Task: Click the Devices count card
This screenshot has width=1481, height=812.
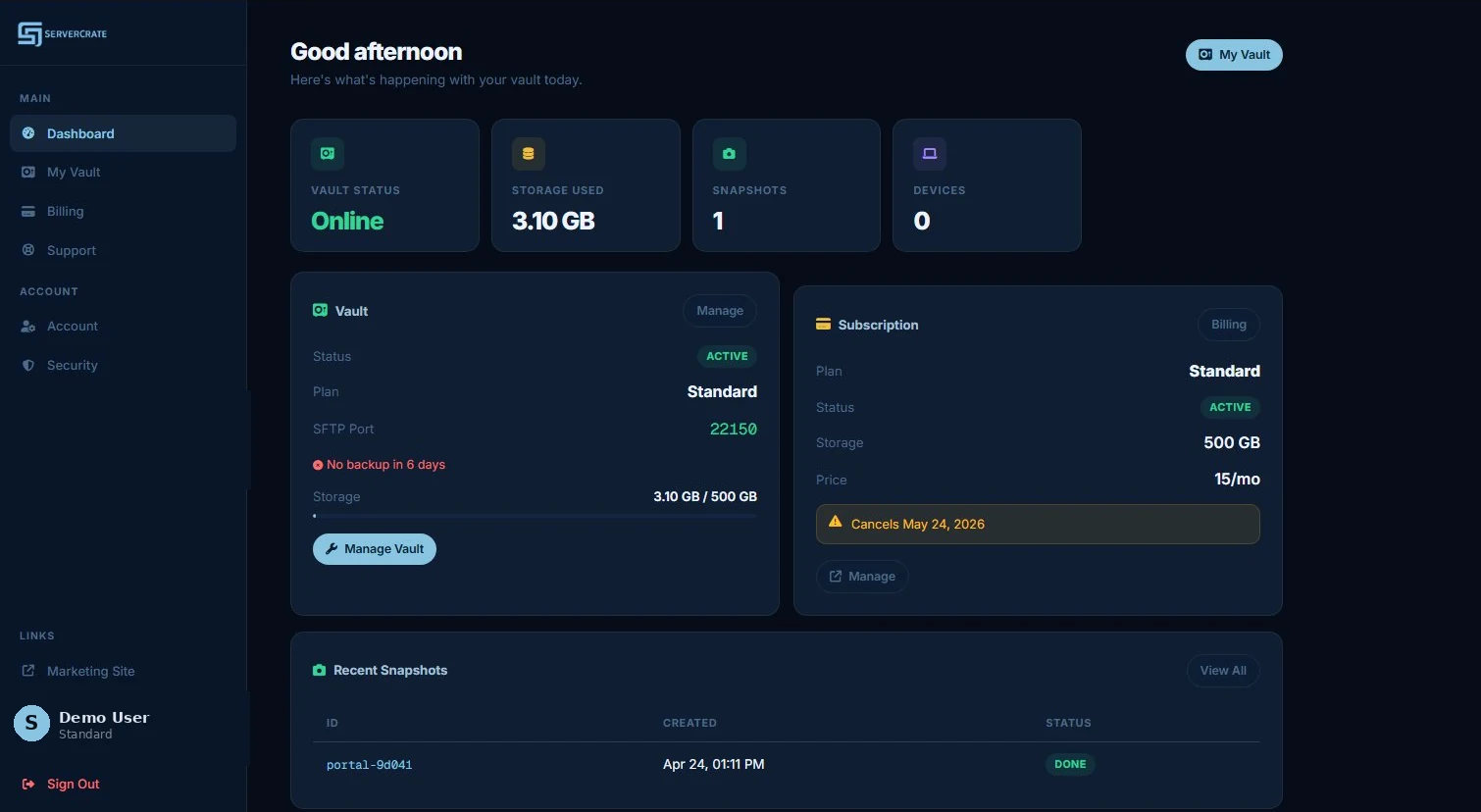Action: click(987, 185)
